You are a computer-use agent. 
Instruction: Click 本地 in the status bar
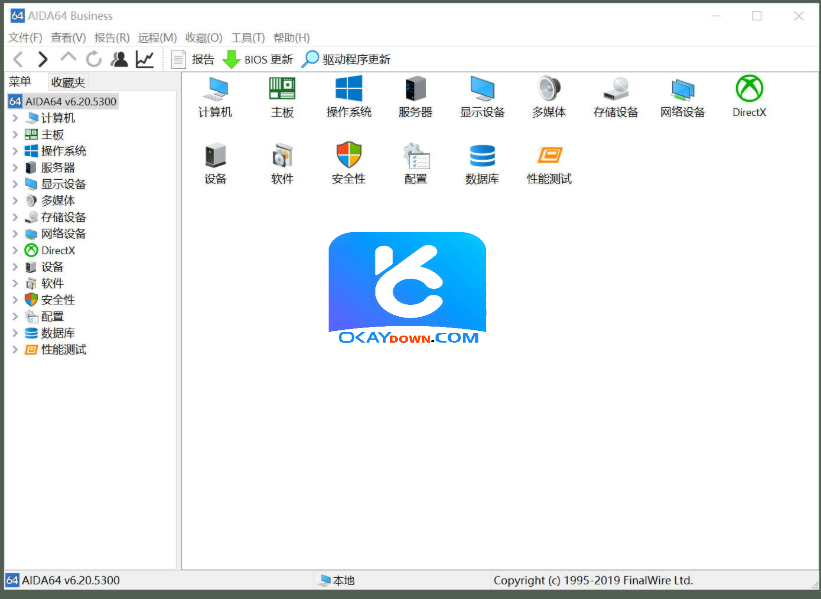tap(337, 580)
